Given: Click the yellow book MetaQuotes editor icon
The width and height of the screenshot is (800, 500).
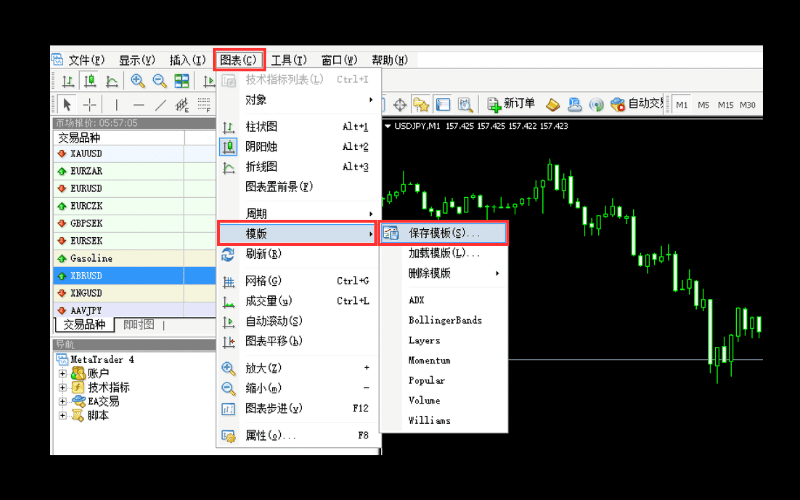Looking at the screenshot, I should tap(553, 105).
